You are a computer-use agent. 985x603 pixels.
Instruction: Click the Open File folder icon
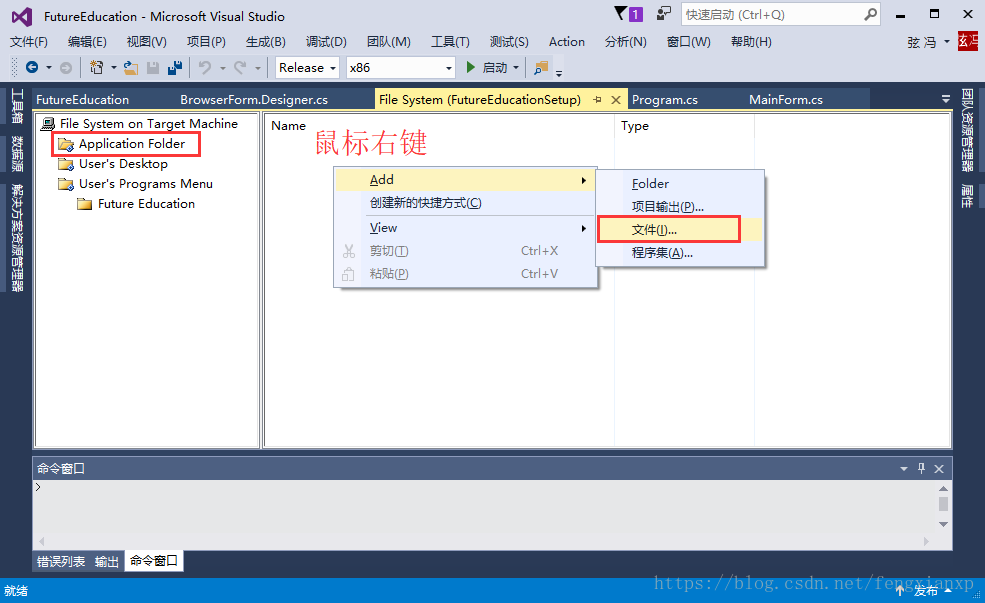point(131,67)
